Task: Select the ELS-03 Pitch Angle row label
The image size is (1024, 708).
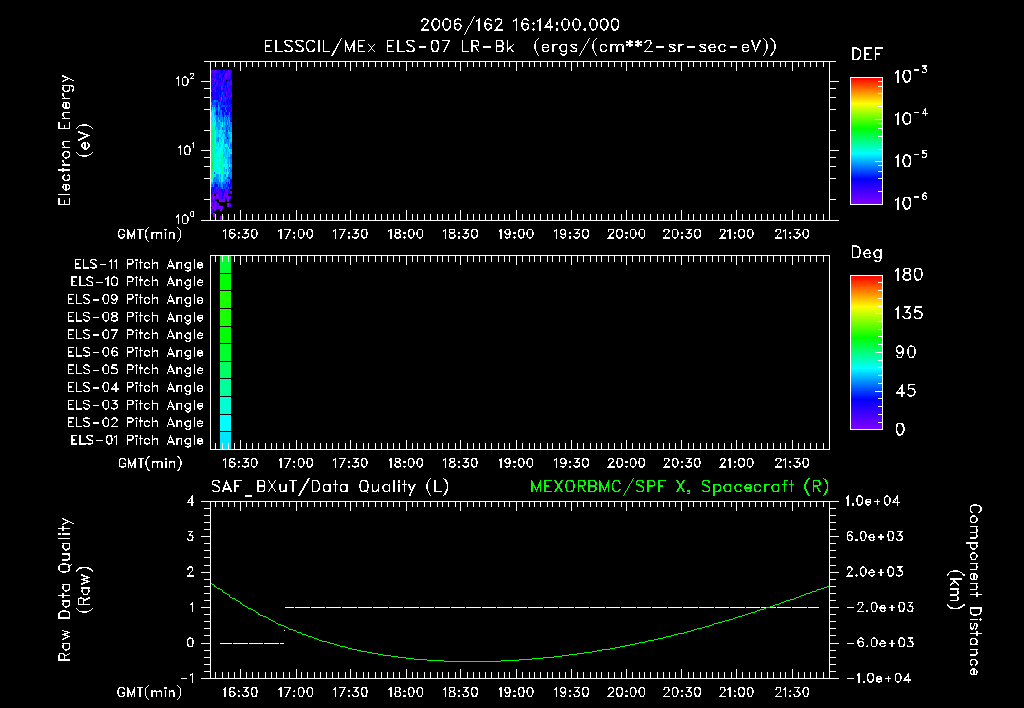Action: point(135,406)
